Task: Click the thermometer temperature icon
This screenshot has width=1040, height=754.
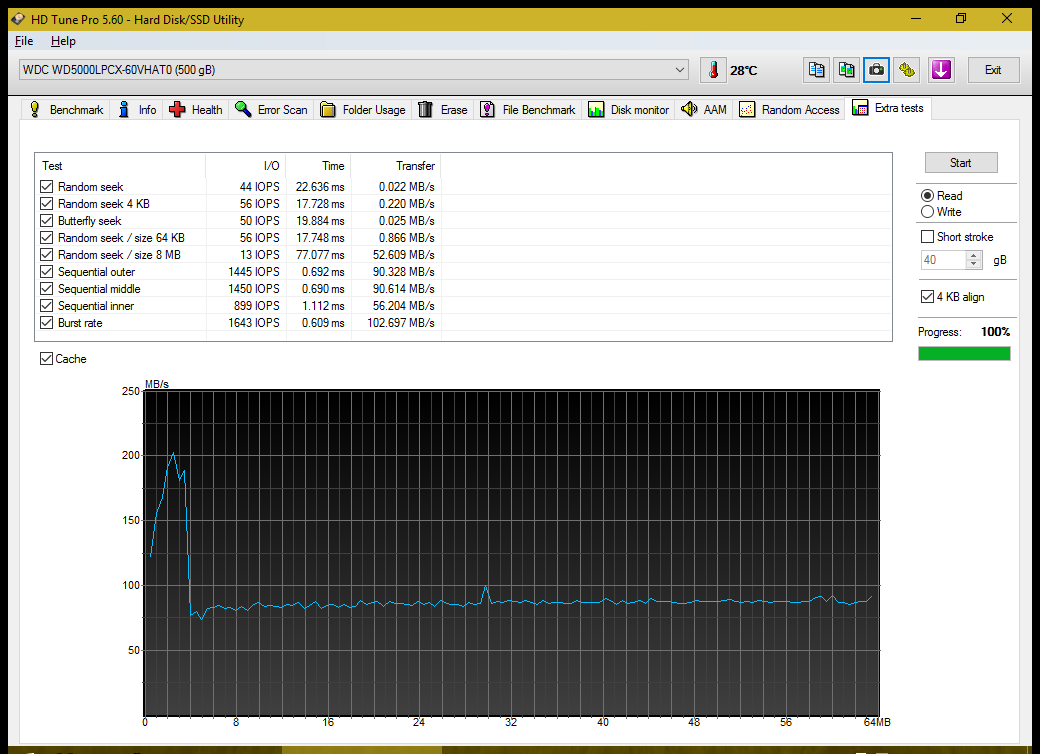Action: [713, 70]
